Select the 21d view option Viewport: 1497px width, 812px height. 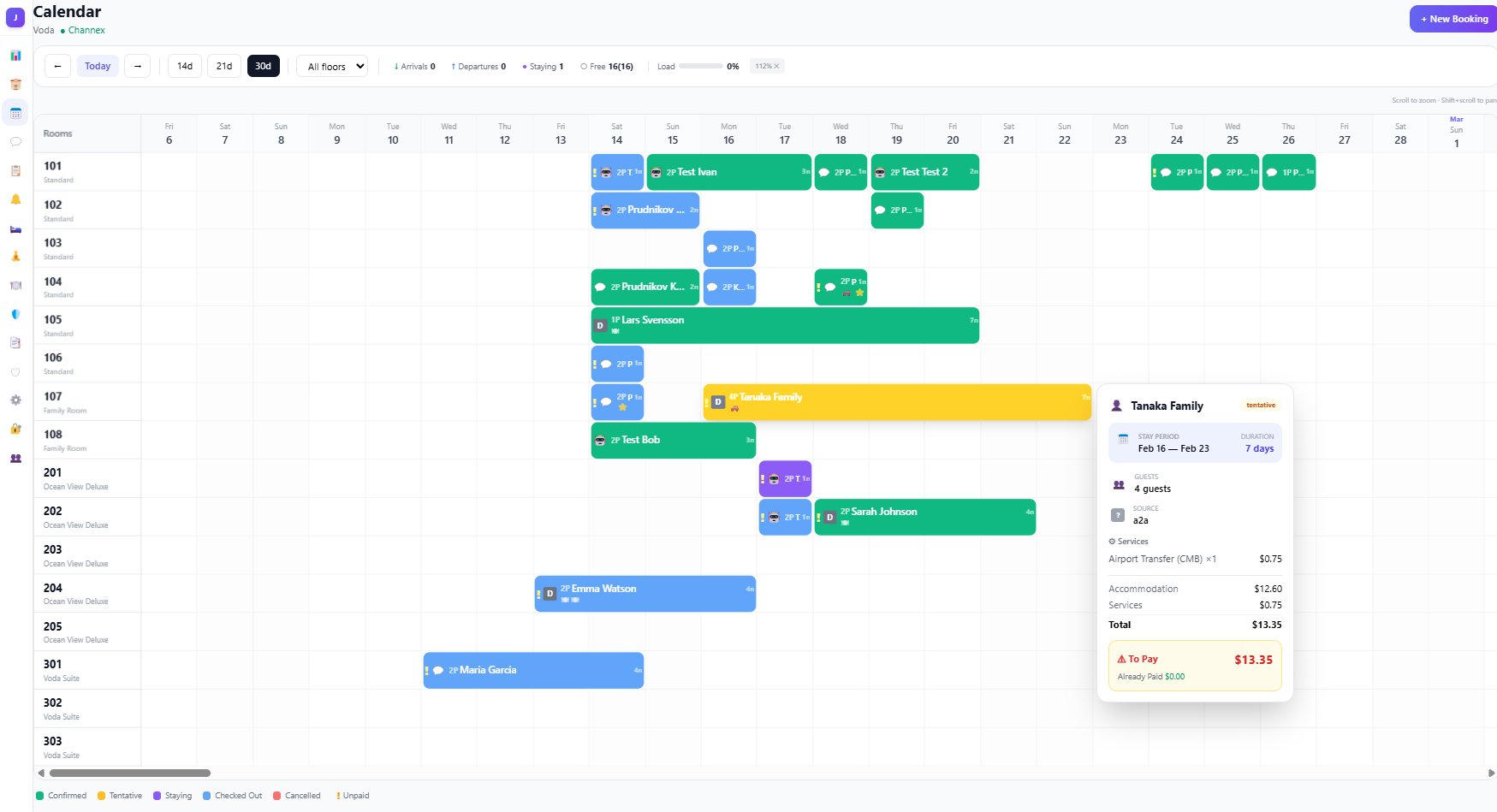pos(223,66)
